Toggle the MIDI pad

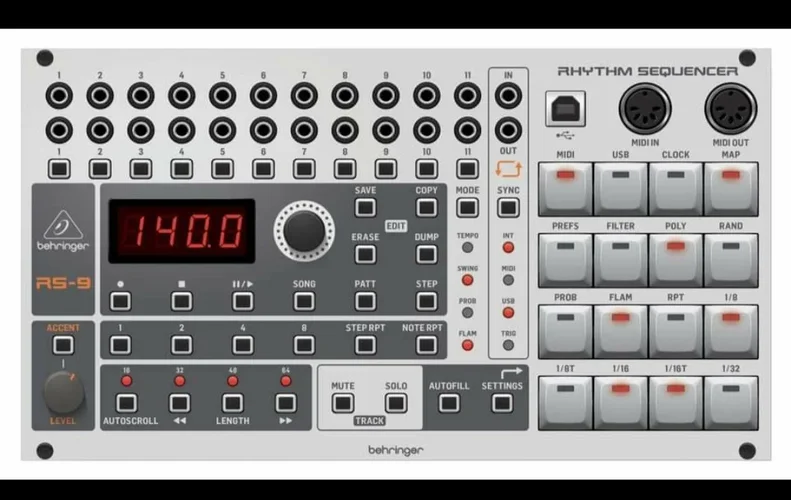click(566, 189)
